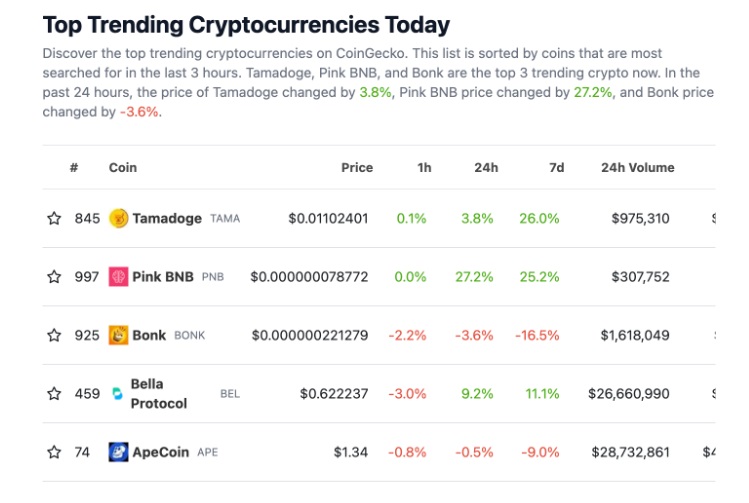The width and height of the screenshot is (749, 503).
Task: Click the Pink BNB coin logo icon
Action: pyautogui.click(x=119, y=277)
